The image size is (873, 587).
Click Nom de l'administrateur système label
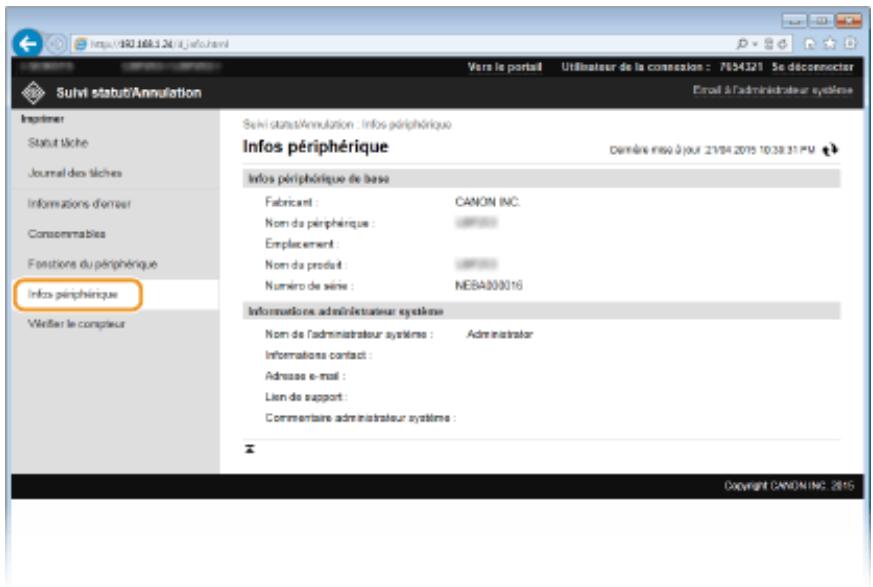coord(349,334)
